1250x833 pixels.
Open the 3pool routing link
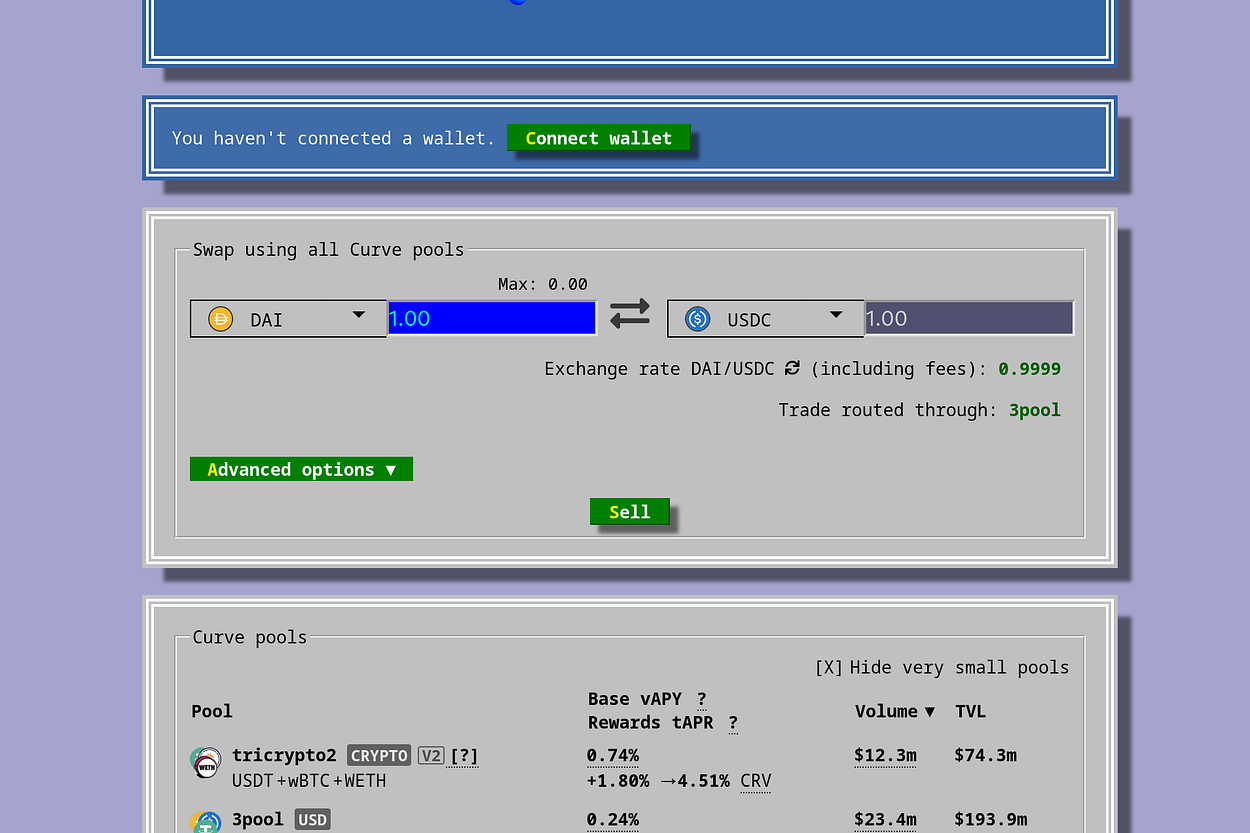[1035, 410]
